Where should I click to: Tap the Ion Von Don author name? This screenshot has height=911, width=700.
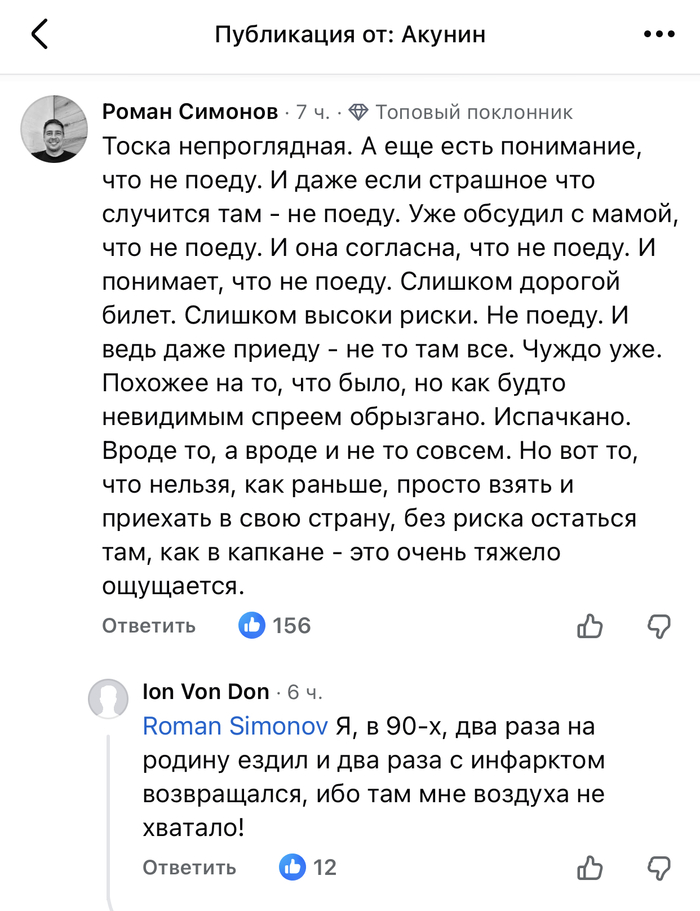206,691
